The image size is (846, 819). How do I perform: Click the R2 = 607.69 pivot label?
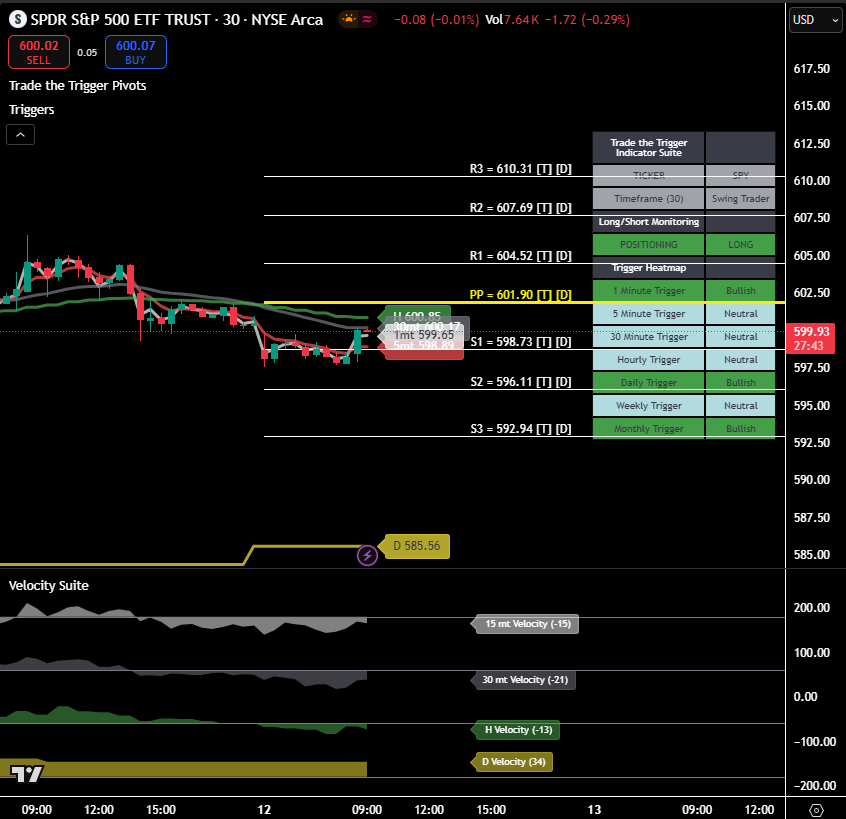click(520, 208)
